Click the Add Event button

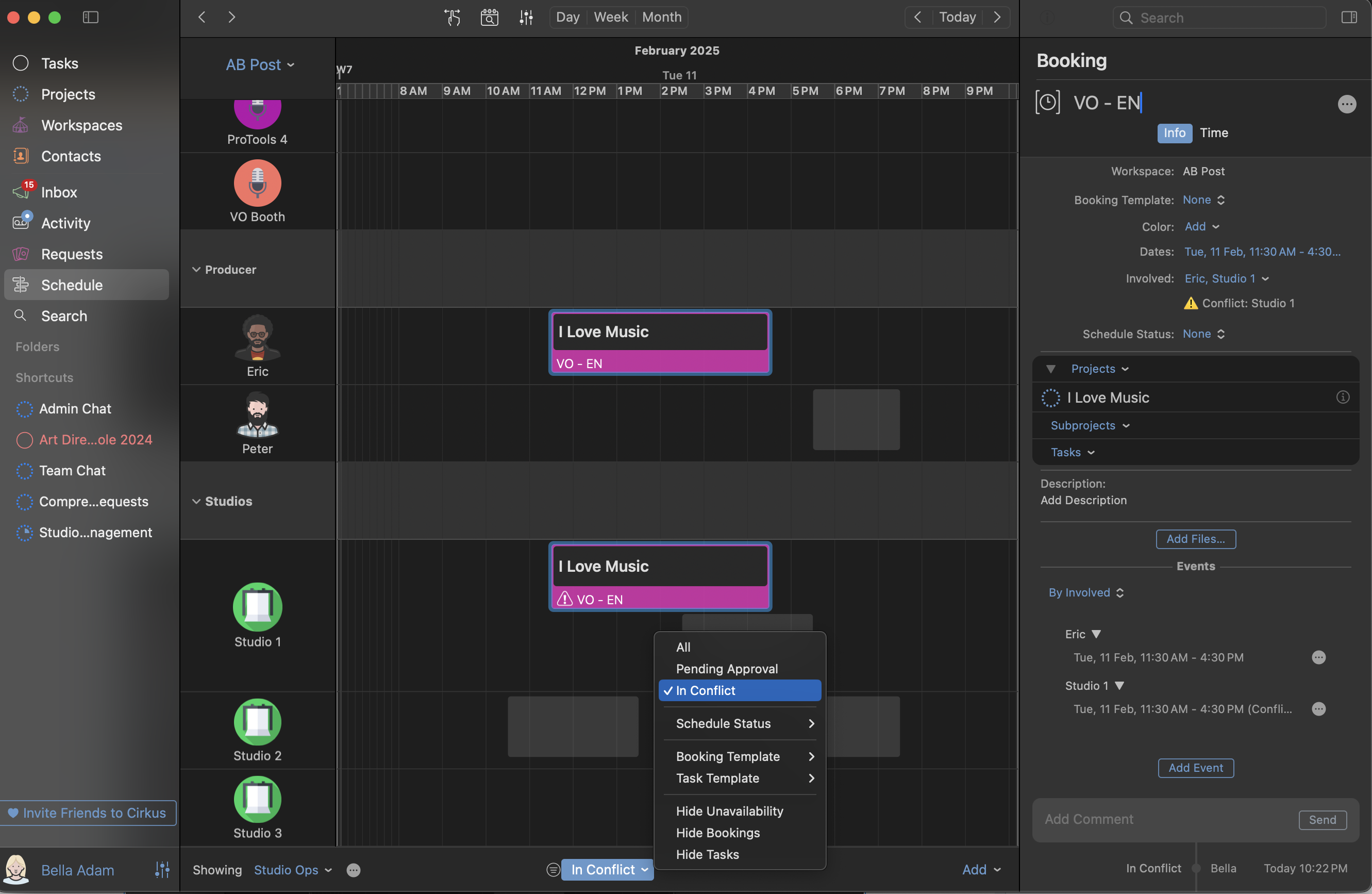pyautogui.click(x=1195, y=768)
